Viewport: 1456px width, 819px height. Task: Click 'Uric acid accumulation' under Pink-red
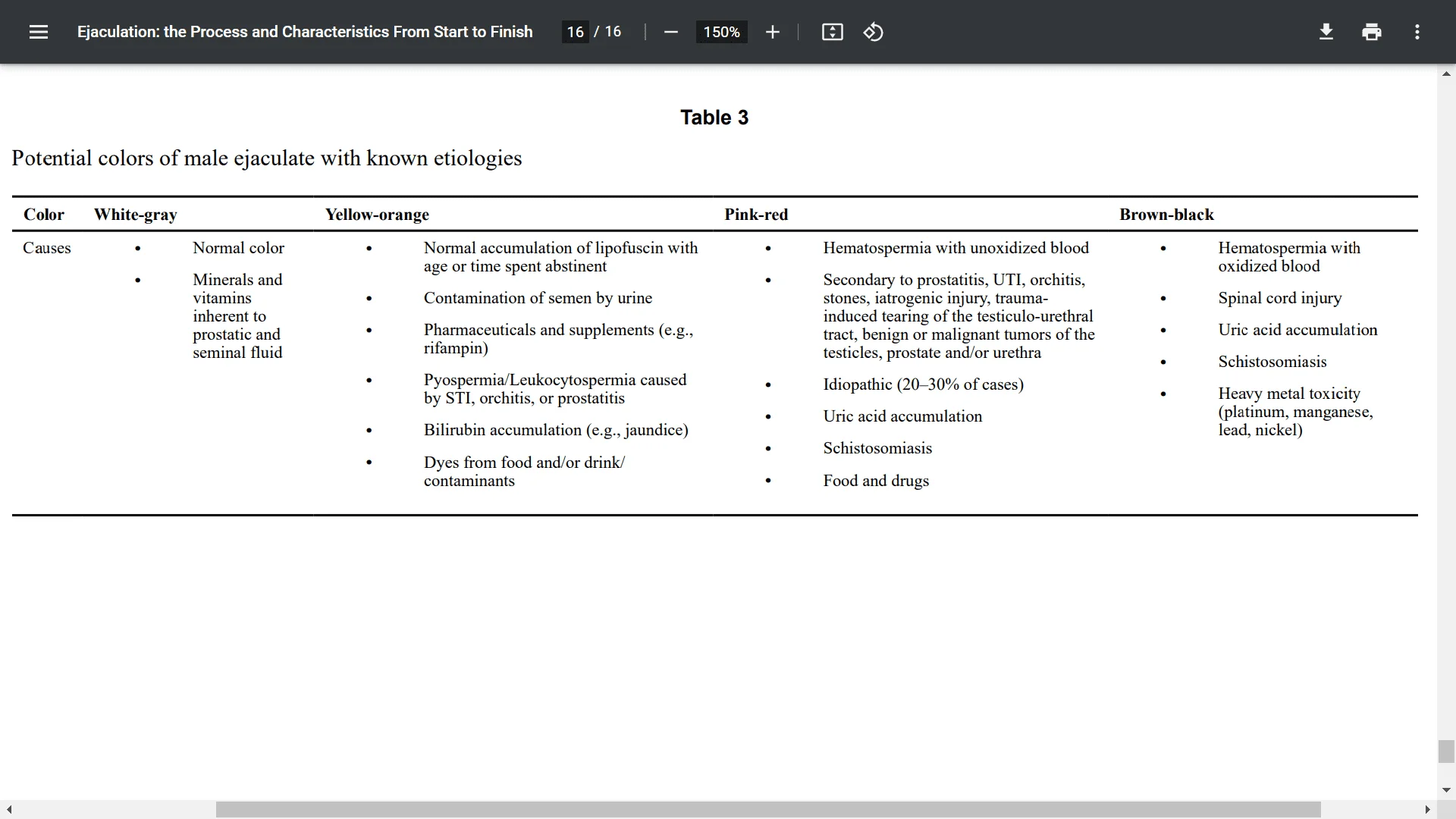click(902, 416)
